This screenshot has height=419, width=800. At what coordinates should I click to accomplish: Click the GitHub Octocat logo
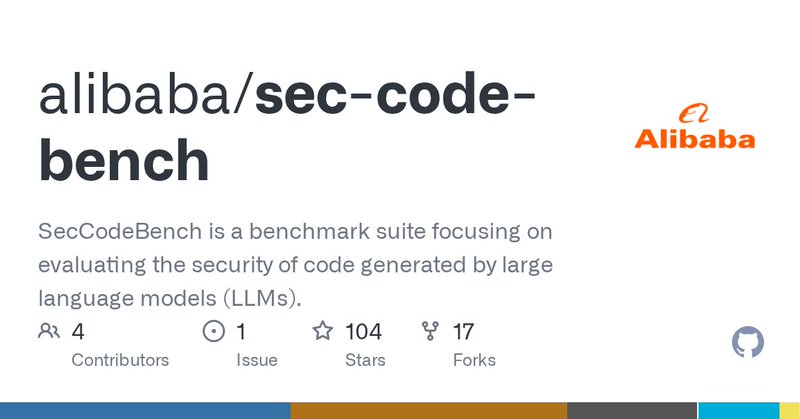point(748,343)
